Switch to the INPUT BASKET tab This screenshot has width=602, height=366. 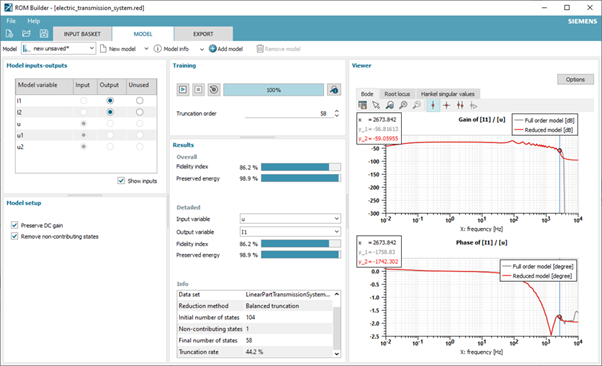coord(82,34)
